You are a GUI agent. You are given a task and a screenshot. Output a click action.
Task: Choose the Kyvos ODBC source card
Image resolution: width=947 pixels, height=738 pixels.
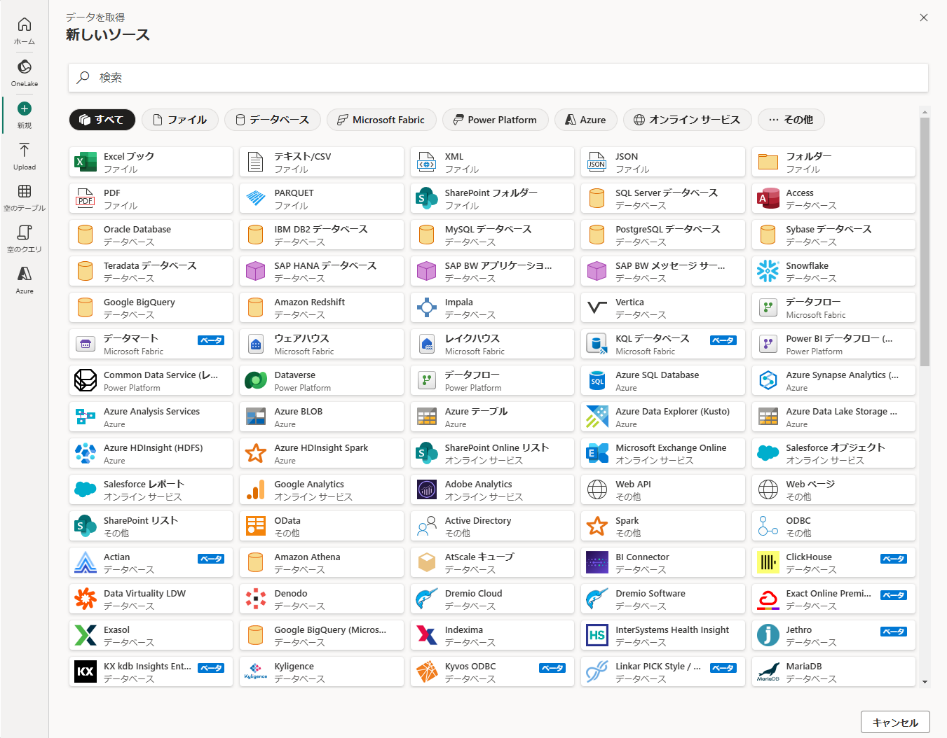pyautogui.click(x=492, y=672)
